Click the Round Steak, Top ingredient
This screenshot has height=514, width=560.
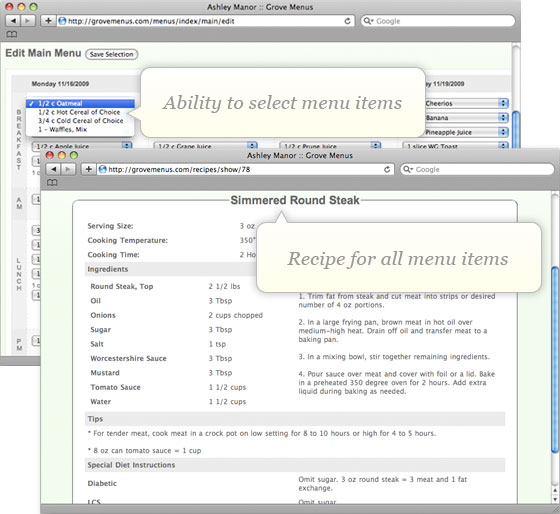[122, 286]
